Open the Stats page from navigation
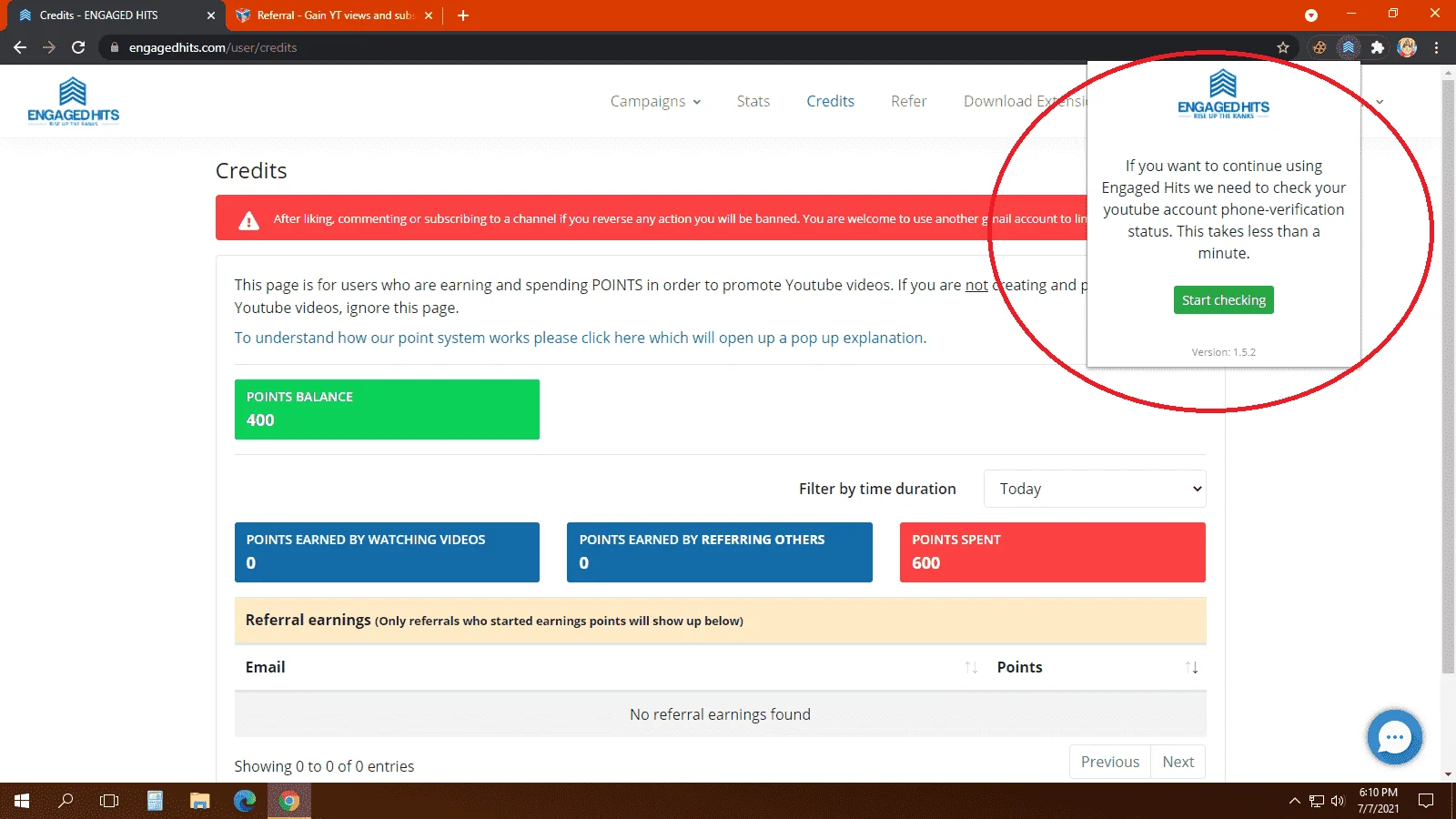Viewport: 1456px width, 819px height. click(753, 101)
